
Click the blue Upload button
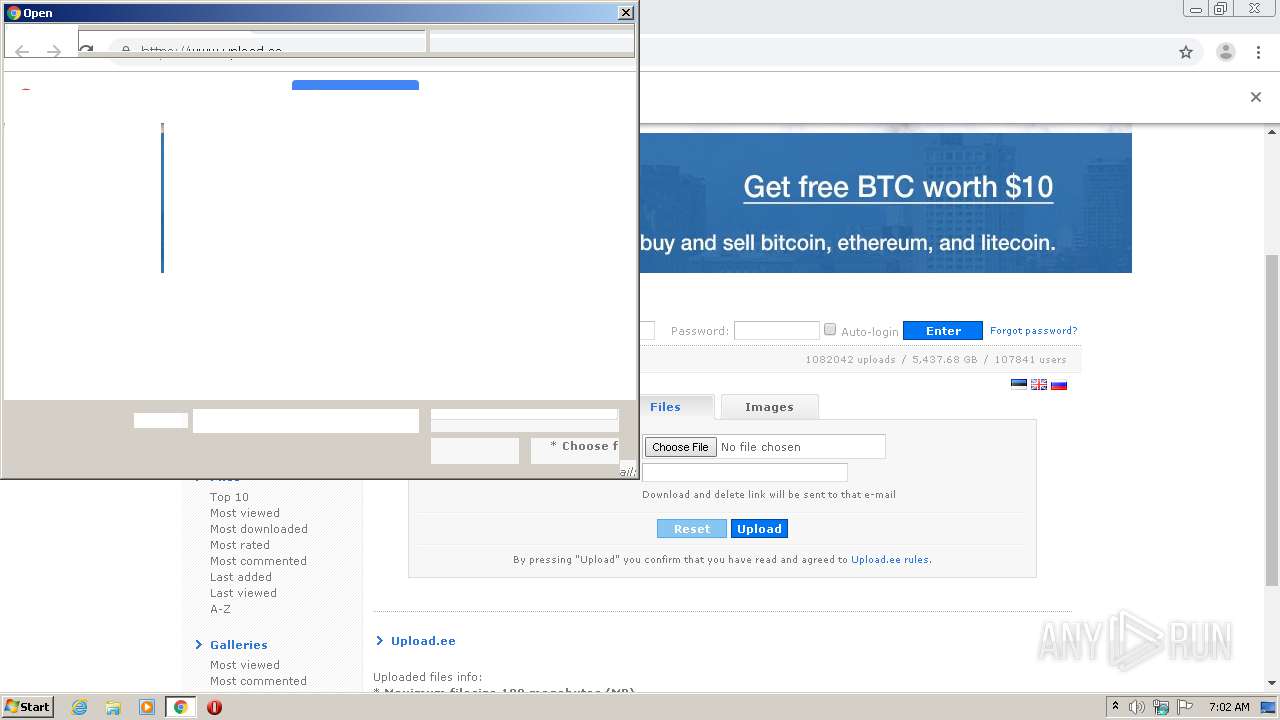(759, 529)
